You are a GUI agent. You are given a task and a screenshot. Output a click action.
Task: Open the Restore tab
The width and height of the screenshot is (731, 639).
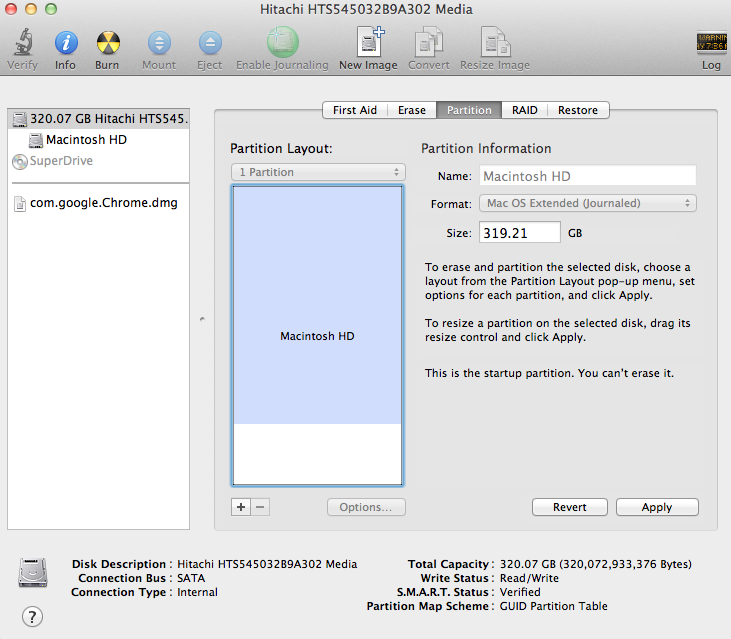pyautogui.click(x=578, y=110)
